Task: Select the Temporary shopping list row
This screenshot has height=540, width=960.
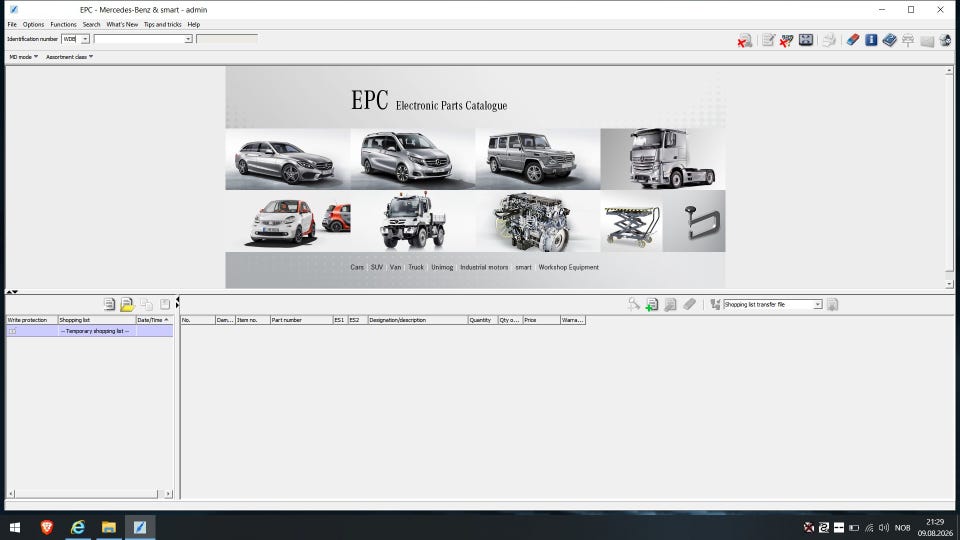Action: 89,331
